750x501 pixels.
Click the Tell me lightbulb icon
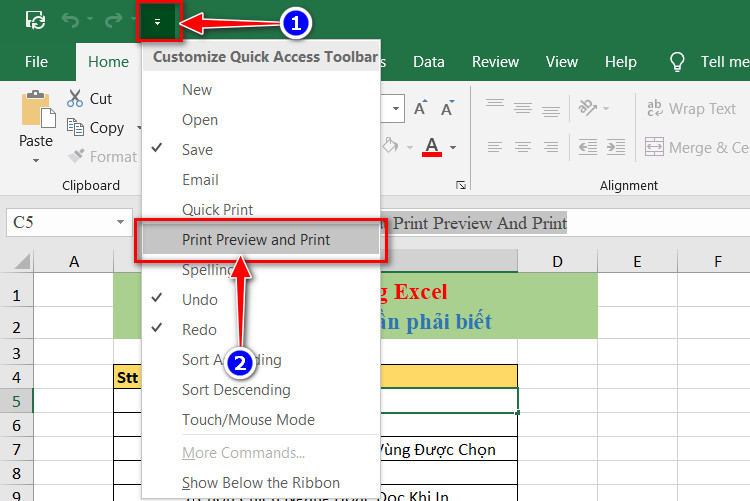(x=677, y=62)
